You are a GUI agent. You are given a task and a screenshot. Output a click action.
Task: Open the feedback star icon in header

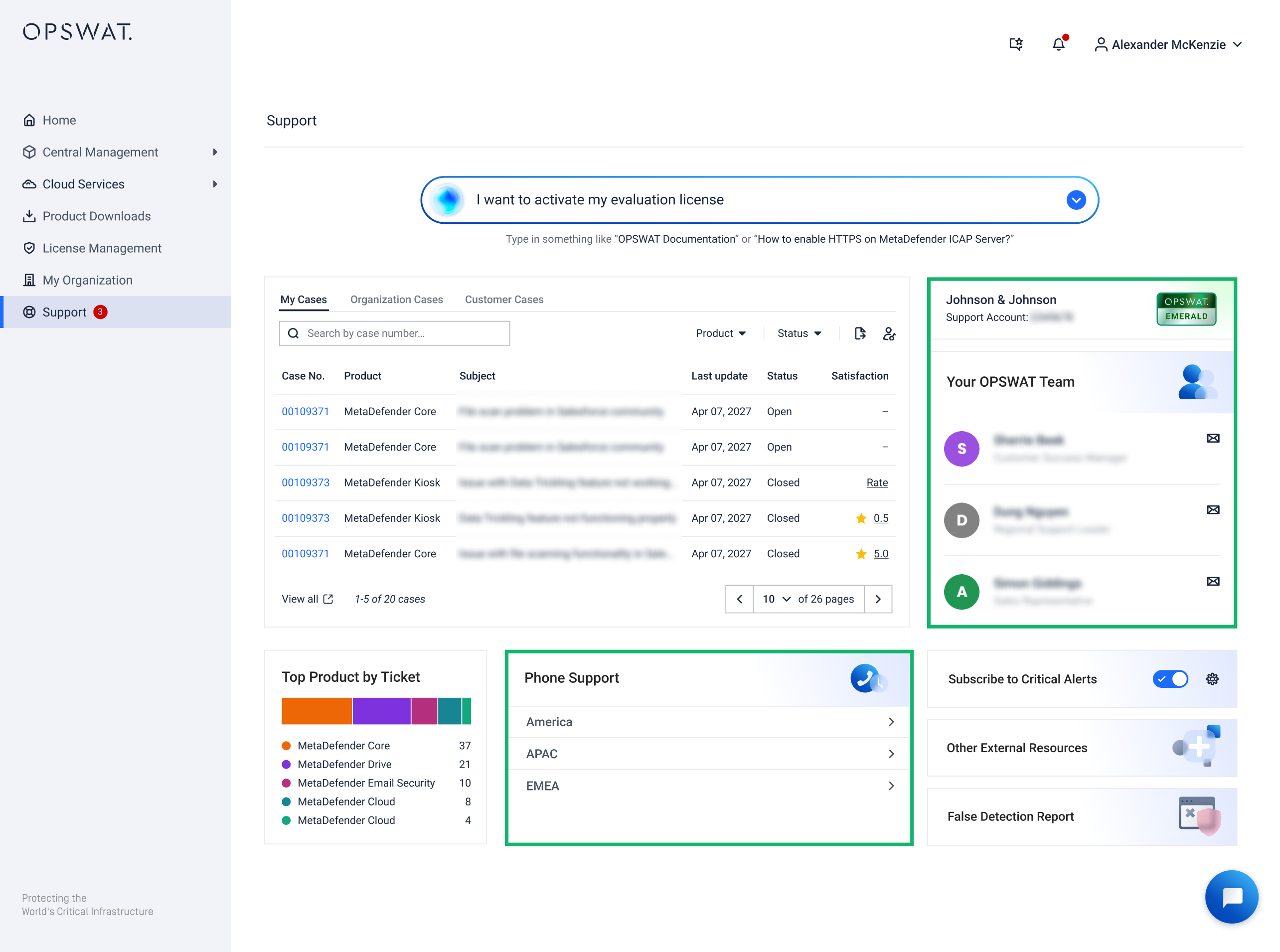pos(1015,44)
